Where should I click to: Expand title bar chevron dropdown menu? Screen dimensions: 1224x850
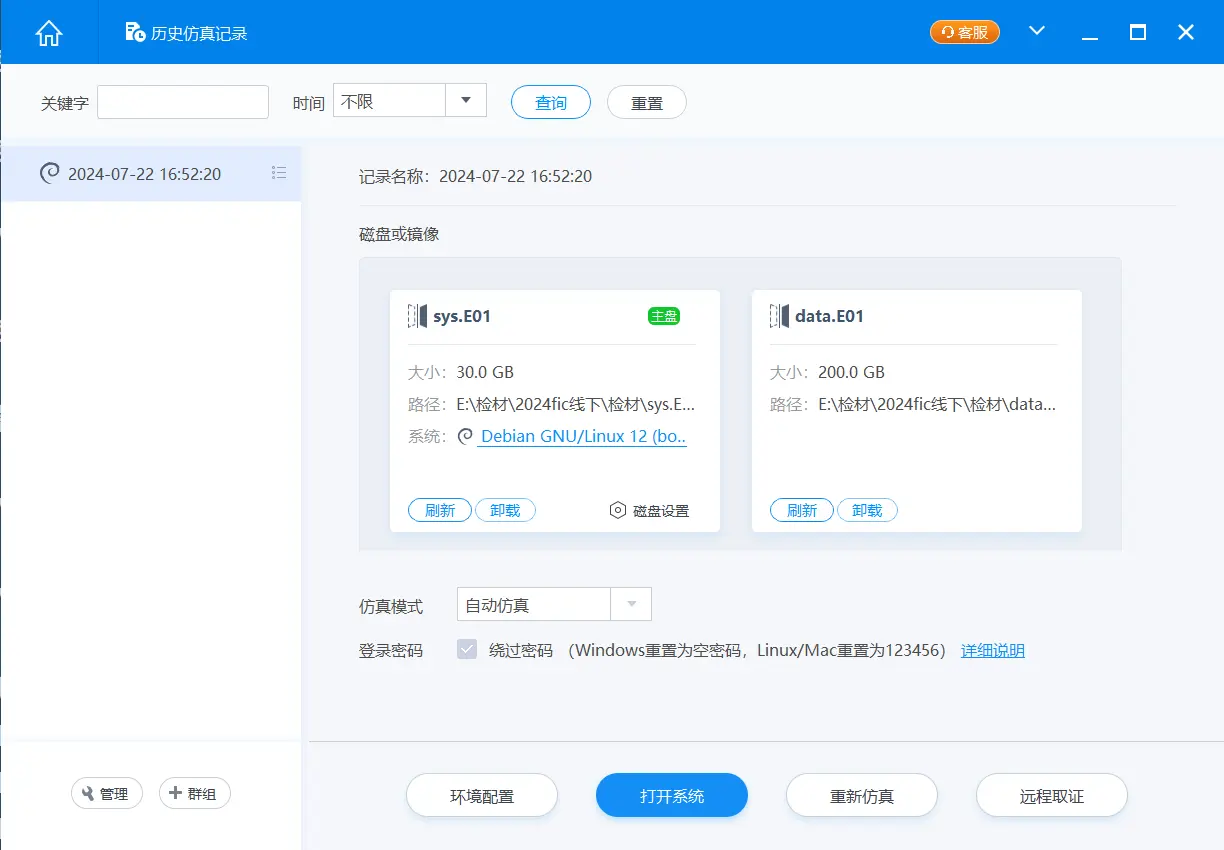[1037, 32]
